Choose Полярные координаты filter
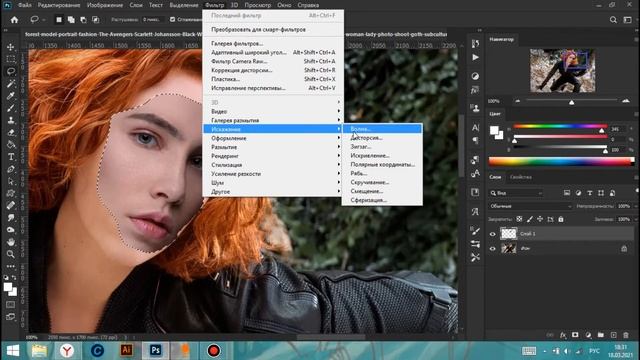 pyautogui.click(x=382, y=165)
